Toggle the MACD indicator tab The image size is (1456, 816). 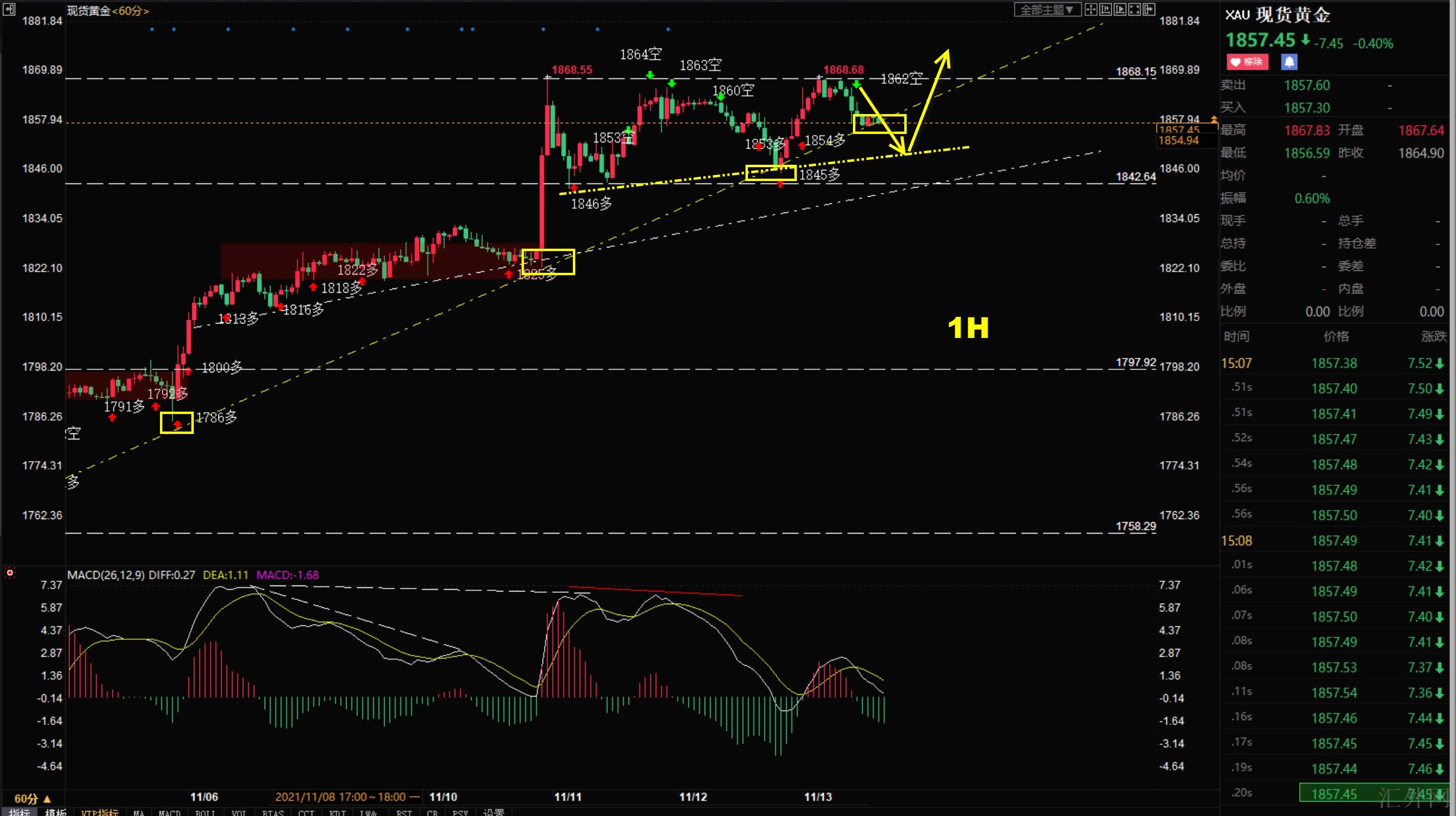tap(169, 812)
